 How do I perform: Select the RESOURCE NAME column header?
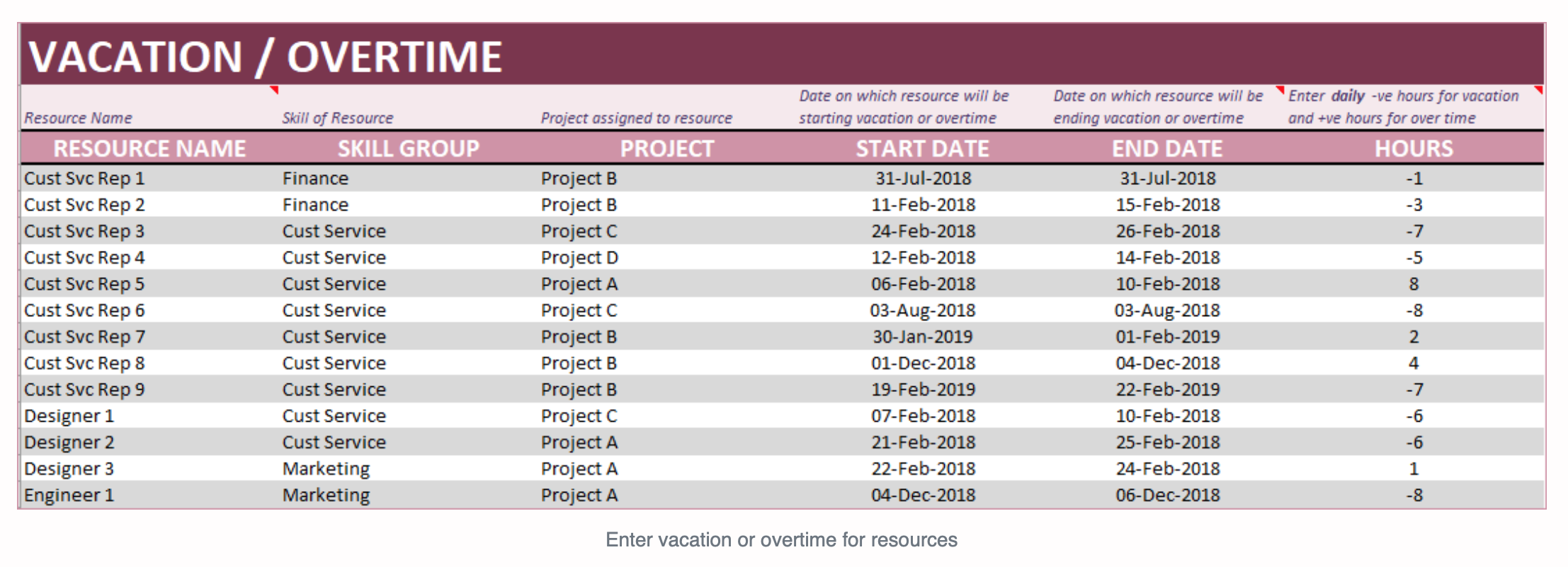(x=149, y=148)
